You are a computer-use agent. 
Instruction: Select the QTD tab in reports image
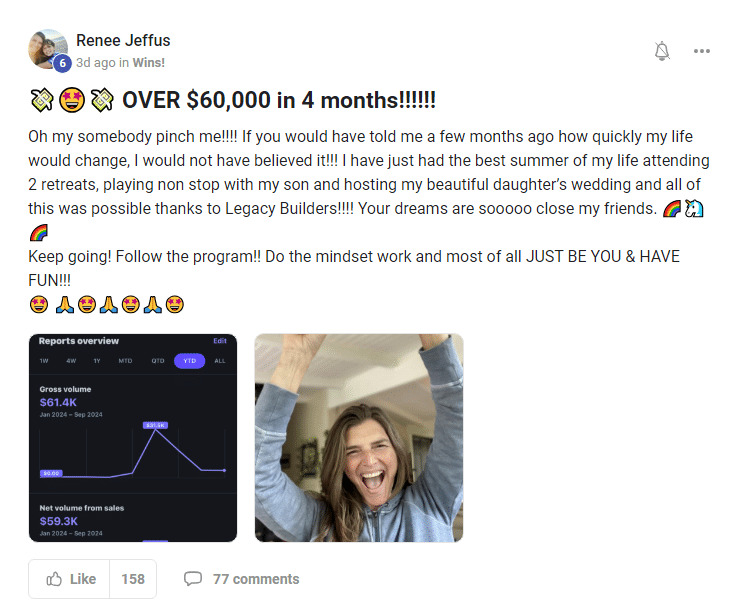coord(158,361)
